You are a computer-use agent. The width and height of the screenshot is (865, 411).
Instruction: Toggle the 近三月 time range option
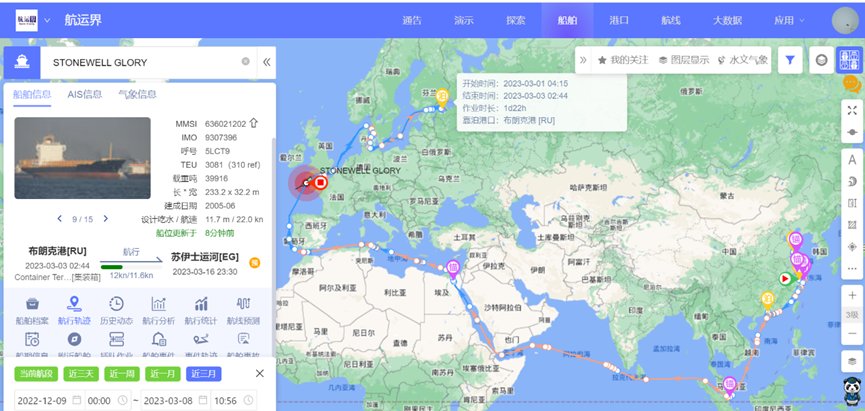click(204, 374)
